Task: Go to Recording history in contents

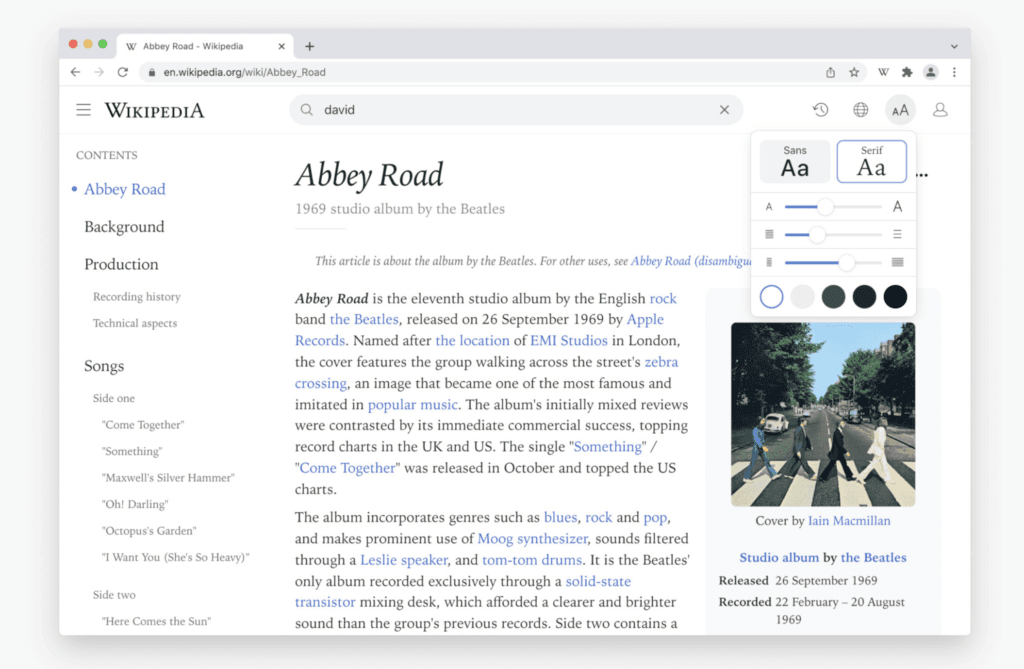Action: [136, 297]
